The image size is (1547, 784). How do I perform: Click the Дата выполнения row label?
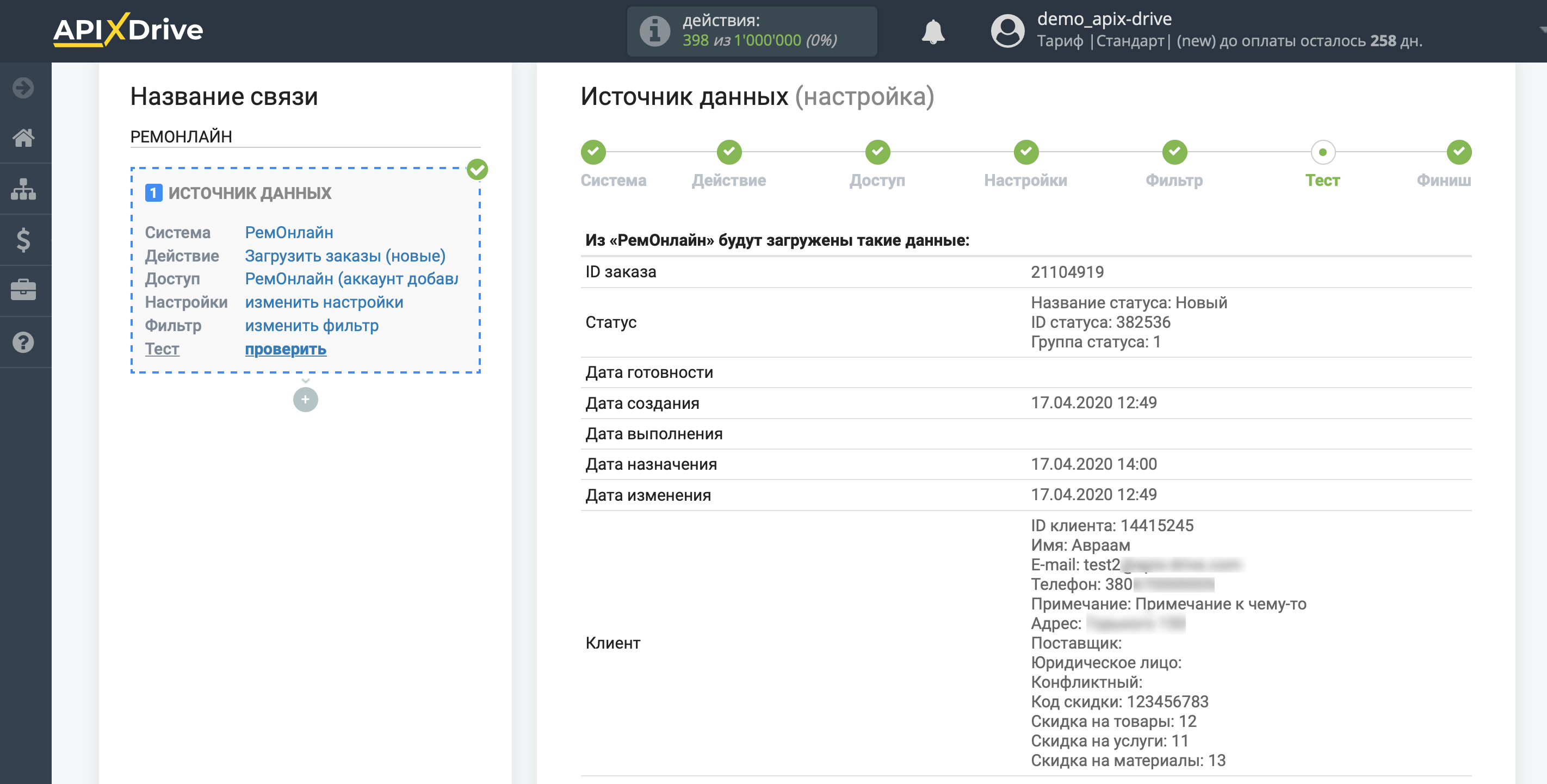click(x=654, y=434)
